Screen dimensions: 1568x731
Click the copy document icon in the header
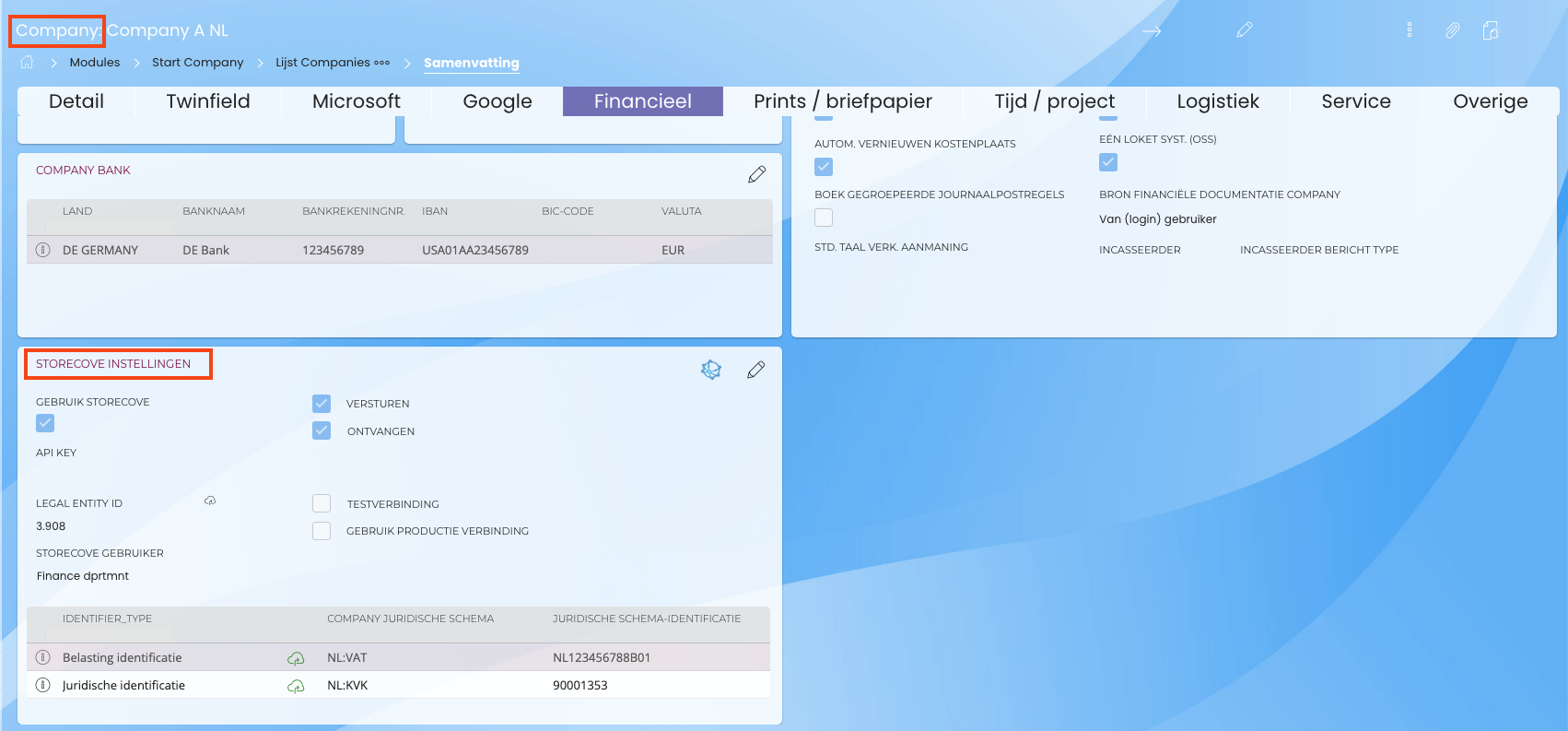[1491, 30]
